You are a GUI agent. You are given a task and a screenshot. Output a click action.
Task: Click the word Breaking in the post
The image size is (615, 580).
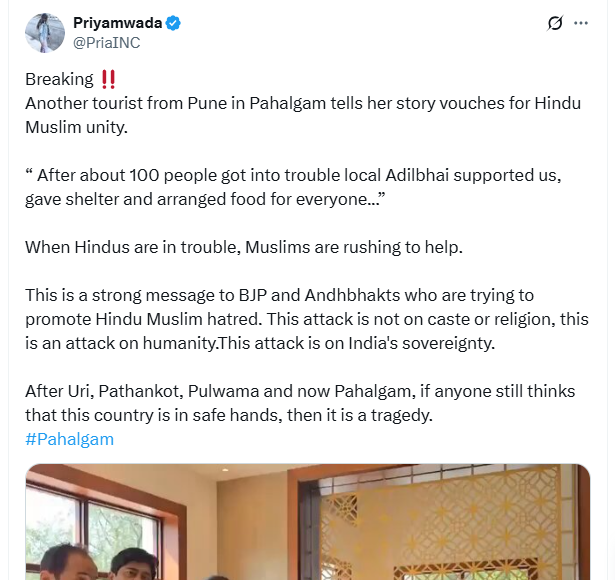pyautogui.click(x=59, y=80)
